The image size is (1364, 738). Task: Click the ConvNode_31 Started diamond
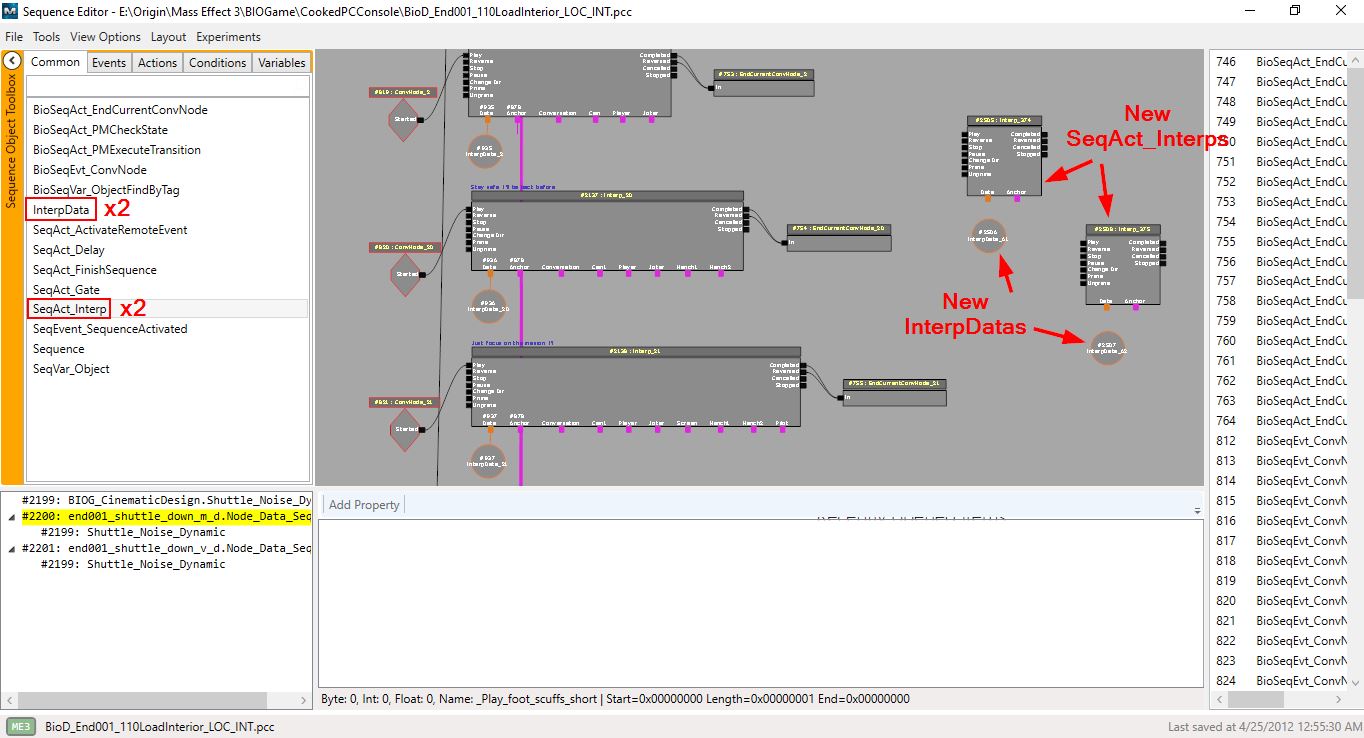pos(406,429)
